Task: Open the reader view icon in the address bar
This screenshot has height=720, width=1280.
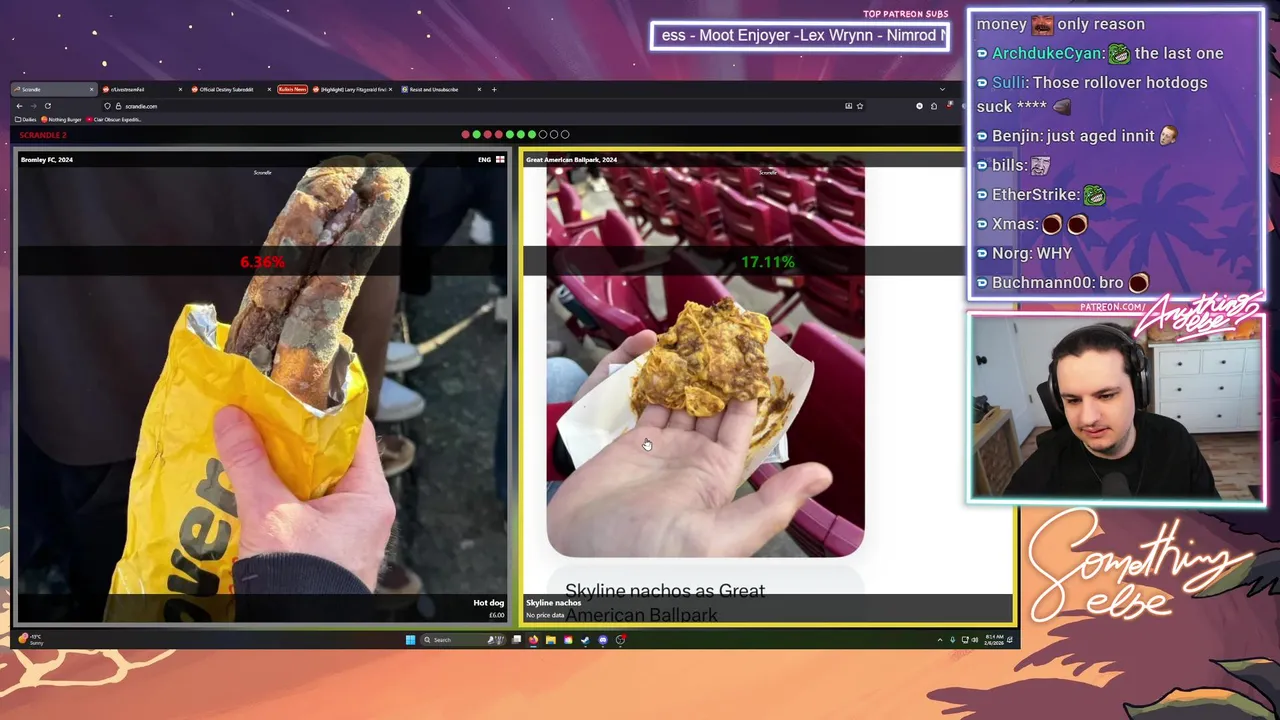Action: (848, 105)
